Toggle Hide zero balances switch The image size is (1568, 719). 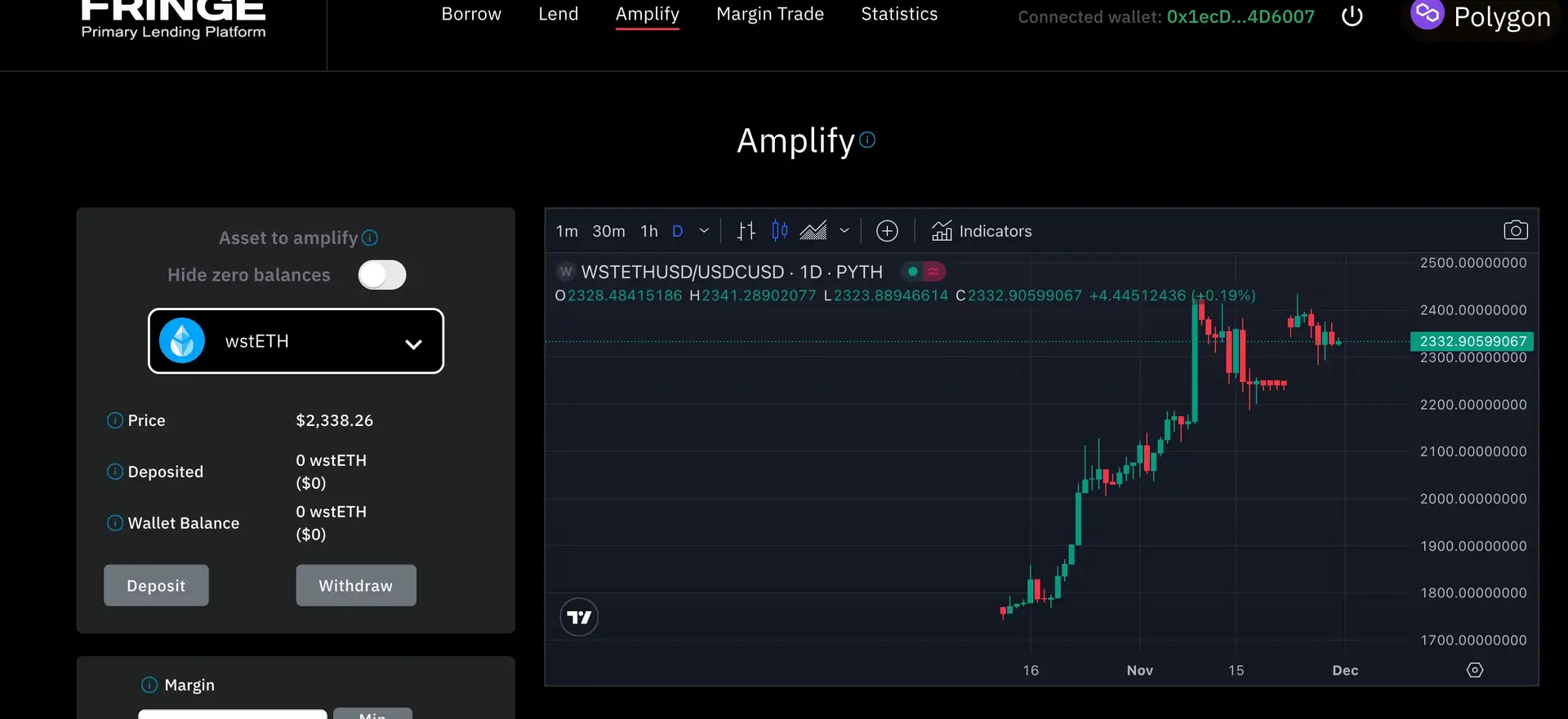[x=382, y=275]
